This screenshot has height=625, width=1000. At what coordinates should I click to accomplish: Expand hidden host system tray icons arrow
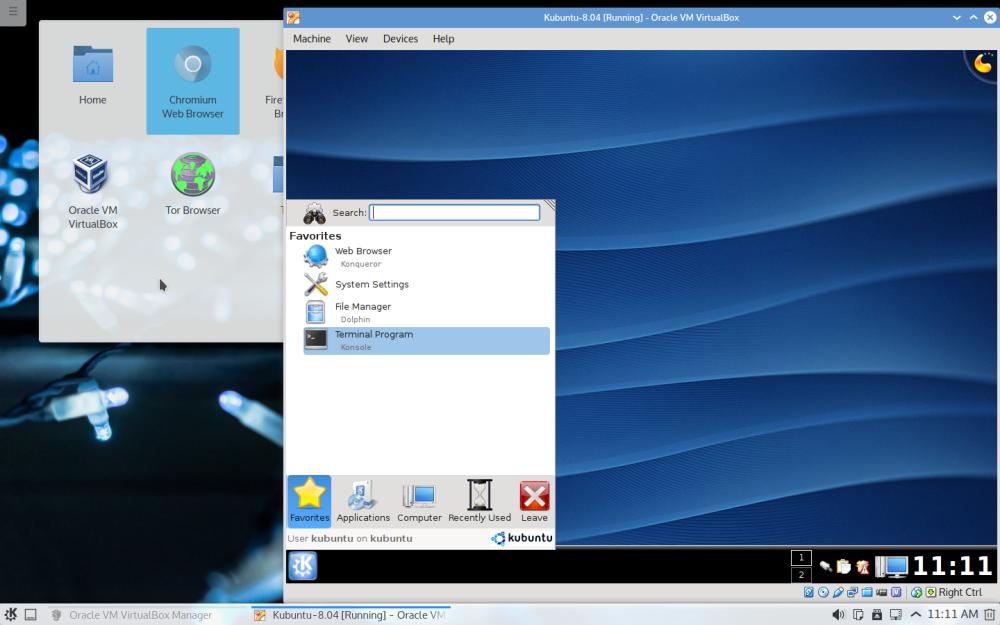[x=915, y=614]
